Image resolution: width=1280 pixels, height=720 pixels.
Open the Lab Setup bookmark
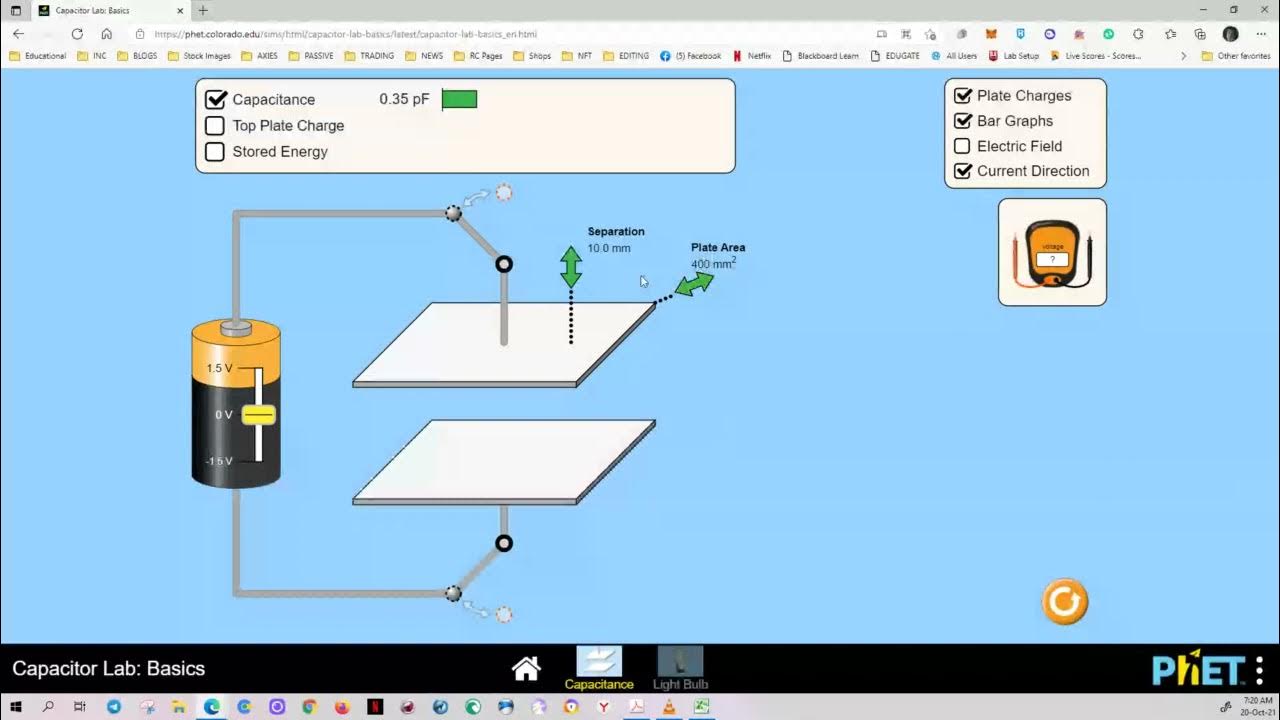[1014, 56]
